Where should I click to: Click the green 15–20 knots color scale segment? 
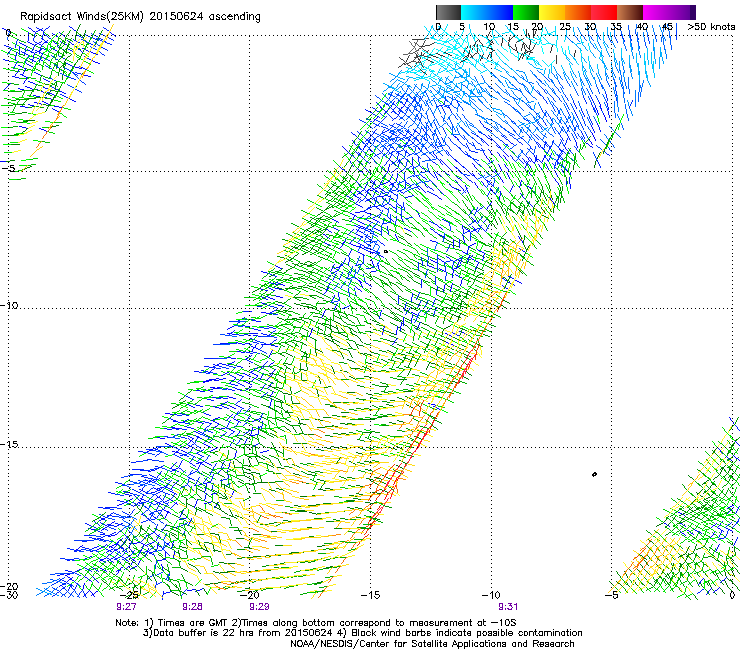click(526, 12)
